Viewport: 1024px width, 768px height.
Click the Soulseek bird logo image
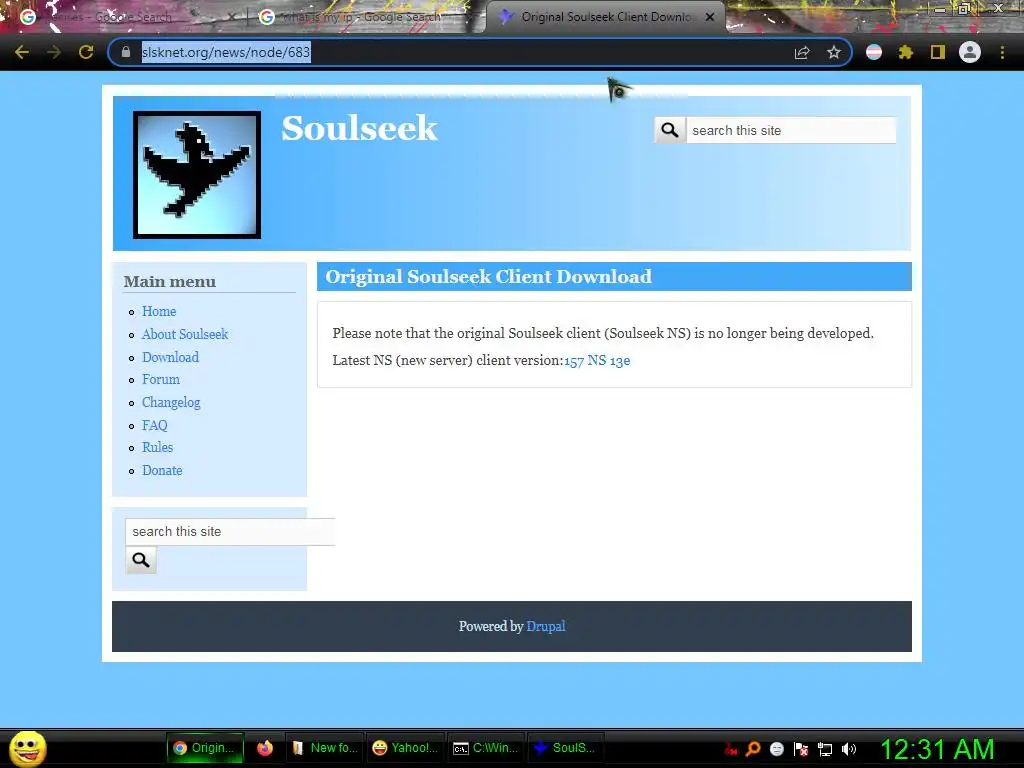coord(197,174)
